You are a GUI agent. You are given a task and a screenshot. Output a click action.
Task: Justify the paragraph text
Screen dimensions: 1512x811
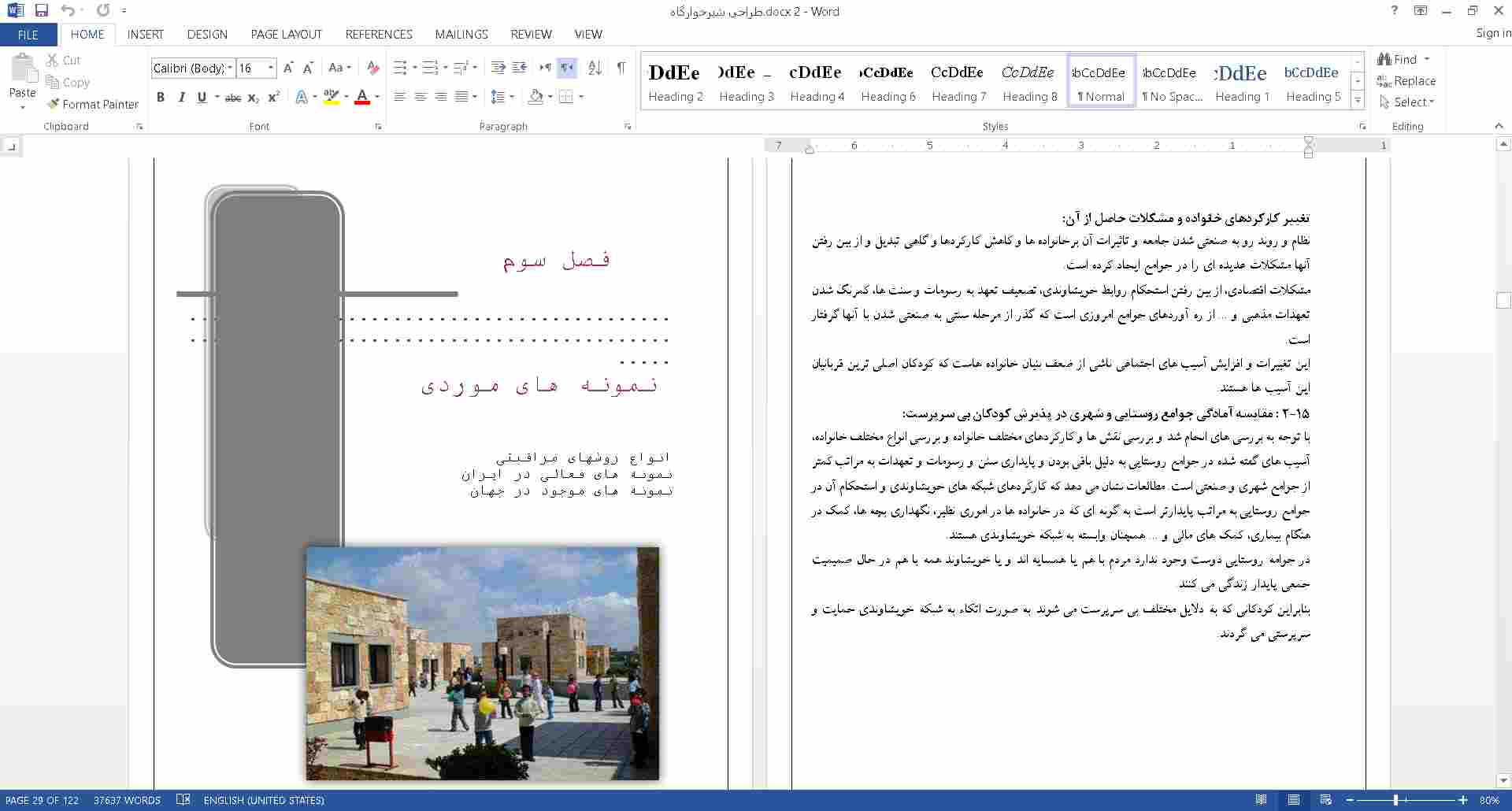(x=461, y=97)
